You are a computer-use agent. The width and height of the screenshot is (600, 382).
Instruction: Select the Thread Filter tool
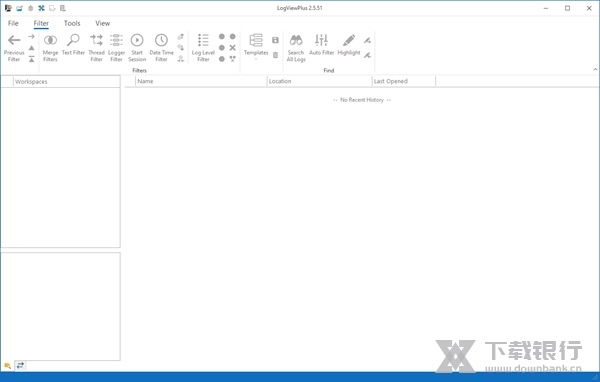tap(96, 40)
